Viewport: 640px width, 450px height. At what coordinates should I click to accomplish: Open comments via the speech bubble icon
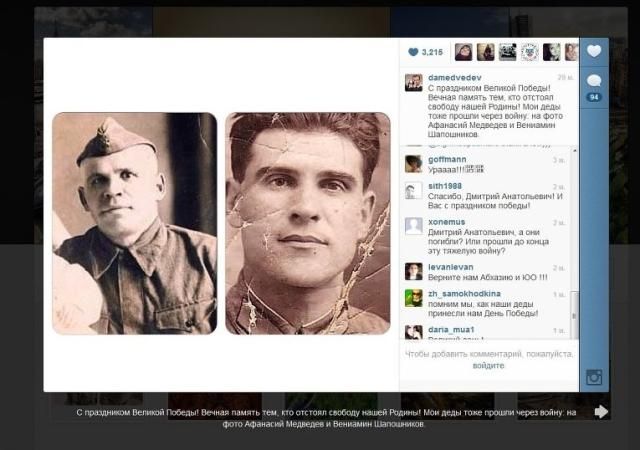[594, 80]
